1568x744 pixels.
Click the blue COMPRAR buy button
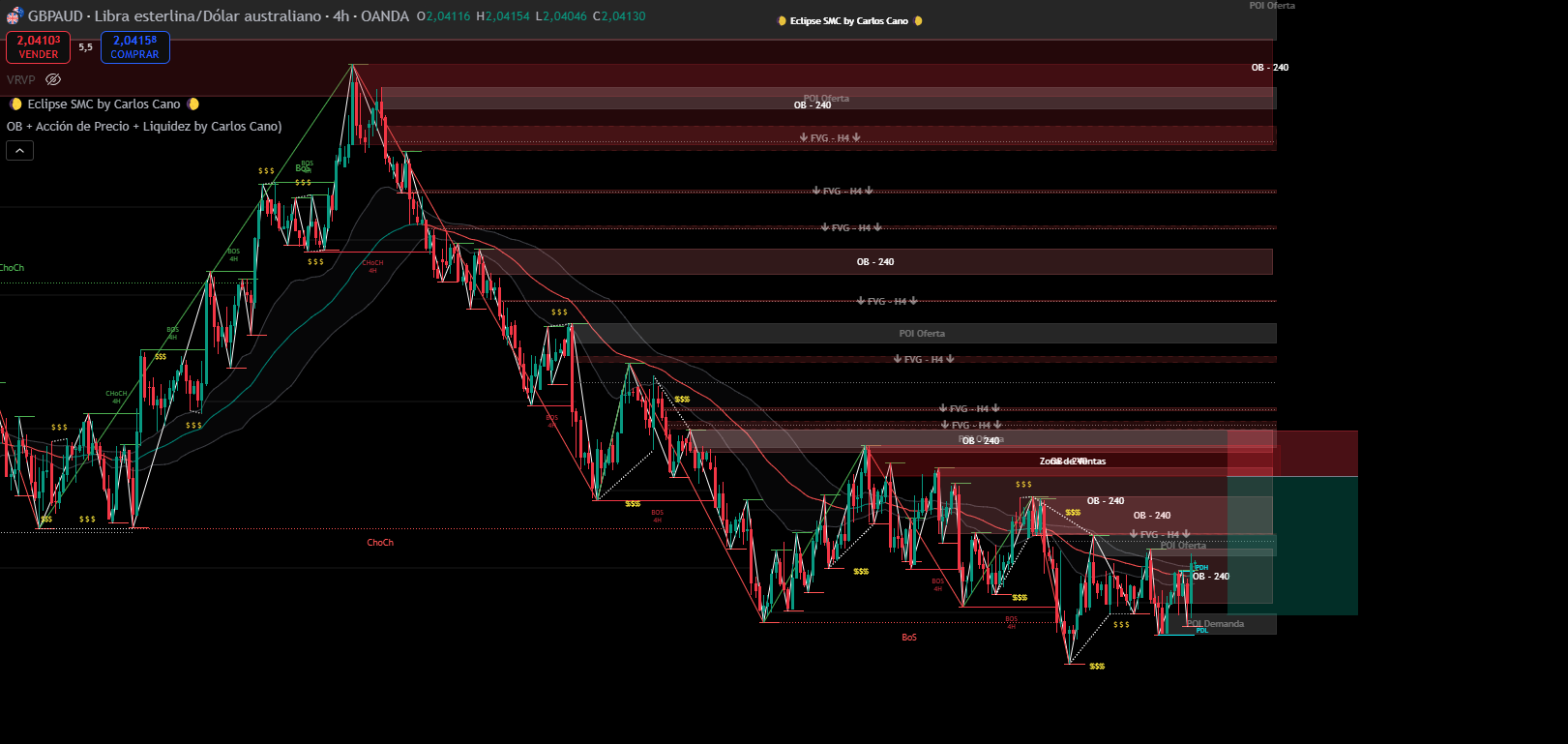pyautogui.click(x=134, y=47)
